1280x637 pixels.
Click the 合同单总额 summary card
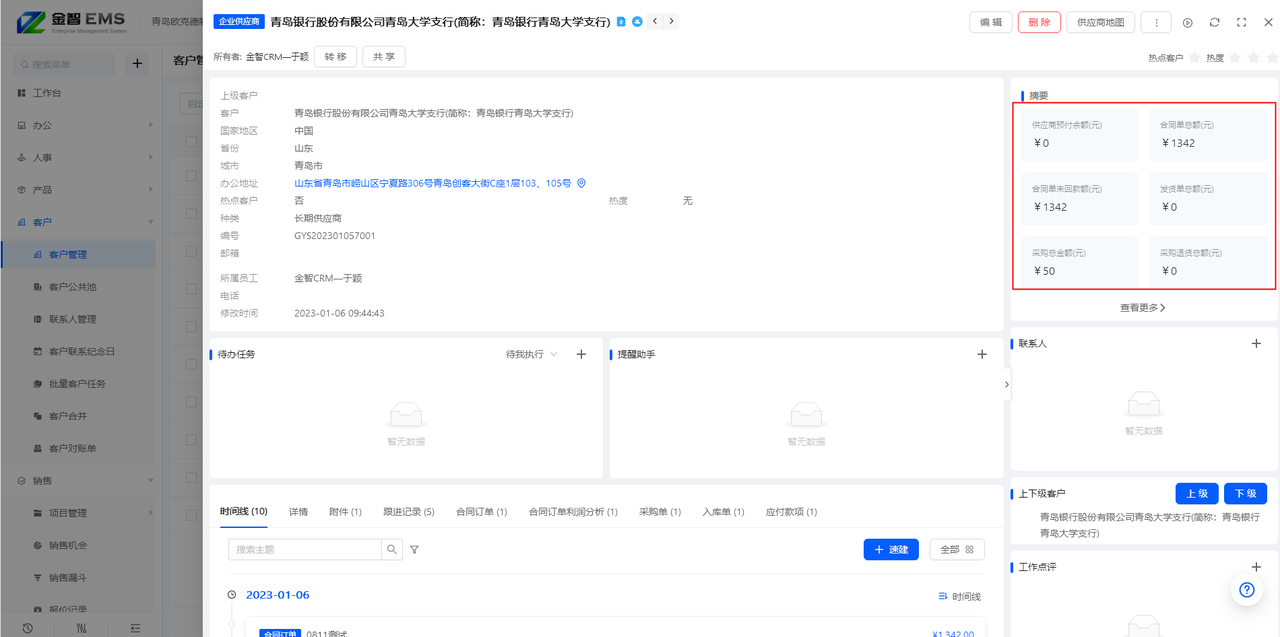coord(1207,134)
